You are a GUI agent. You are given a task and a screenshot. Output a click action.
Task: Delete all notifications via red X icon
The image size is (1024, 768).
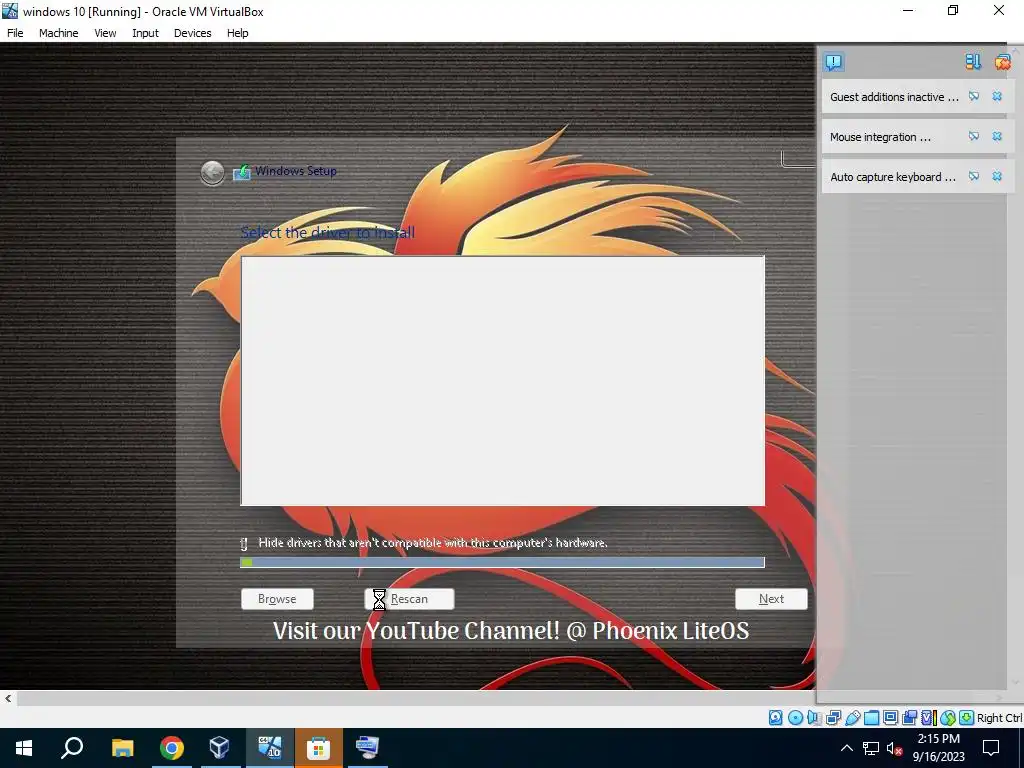coord(1002,62)
